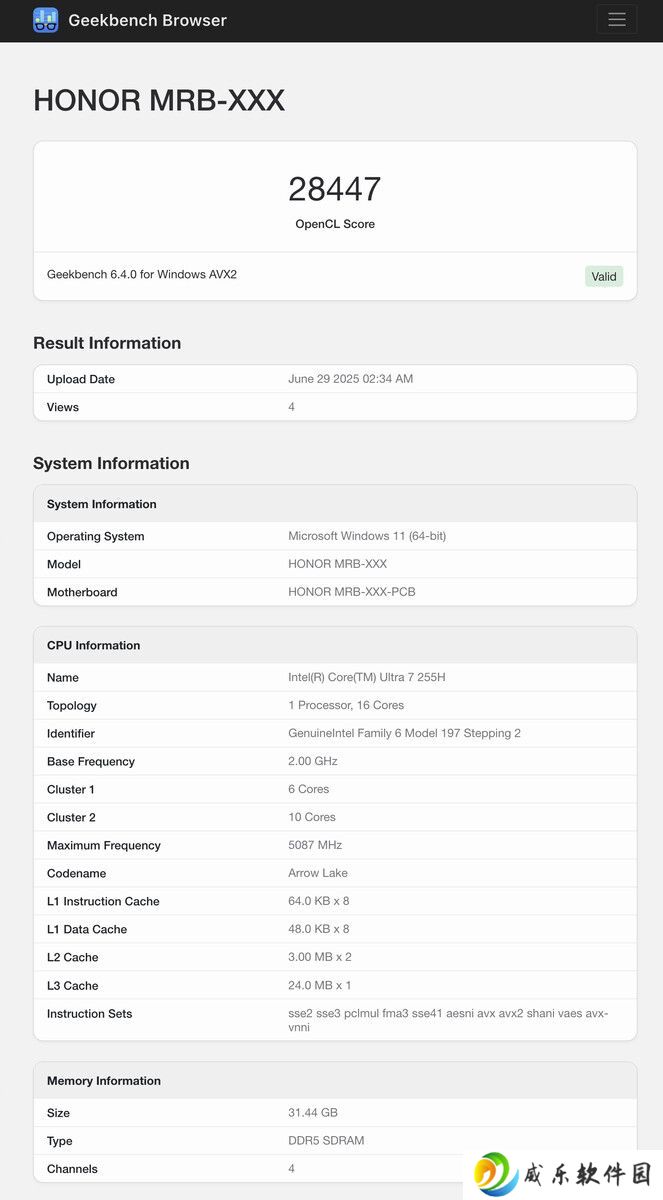Click the System Information section heading
The image size is (663, 1200).
point(111,463)
